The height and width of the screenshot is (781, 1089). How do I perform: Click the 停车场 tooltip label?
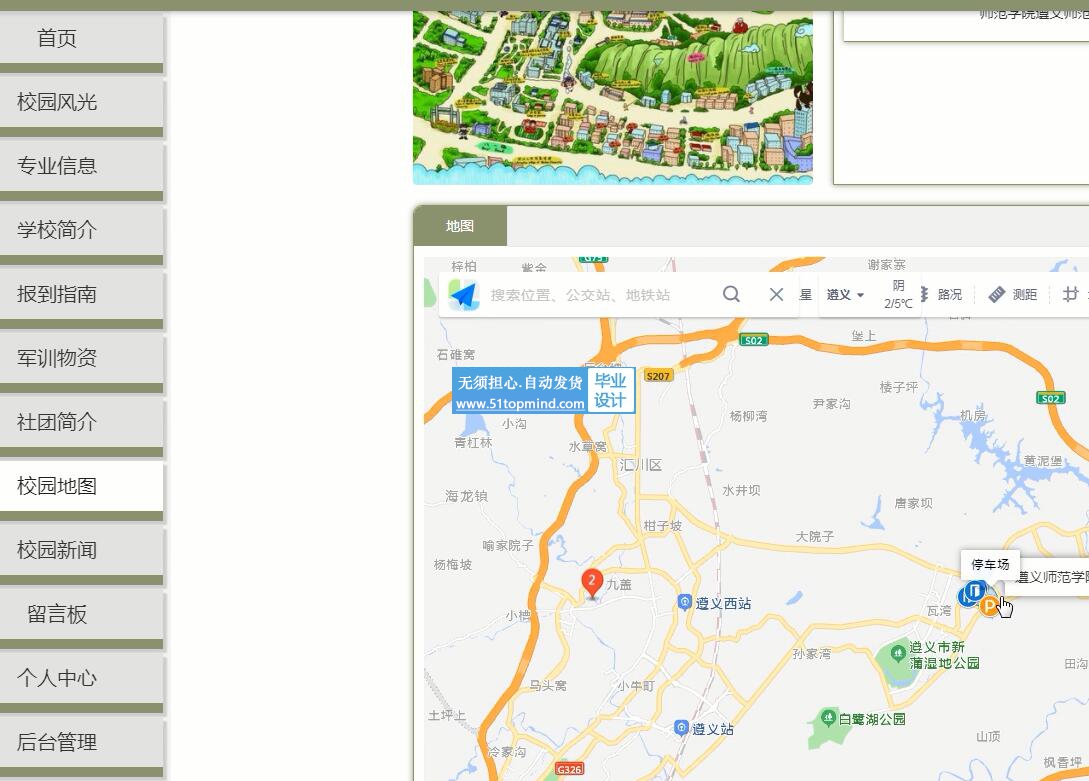tap(990, 564)
